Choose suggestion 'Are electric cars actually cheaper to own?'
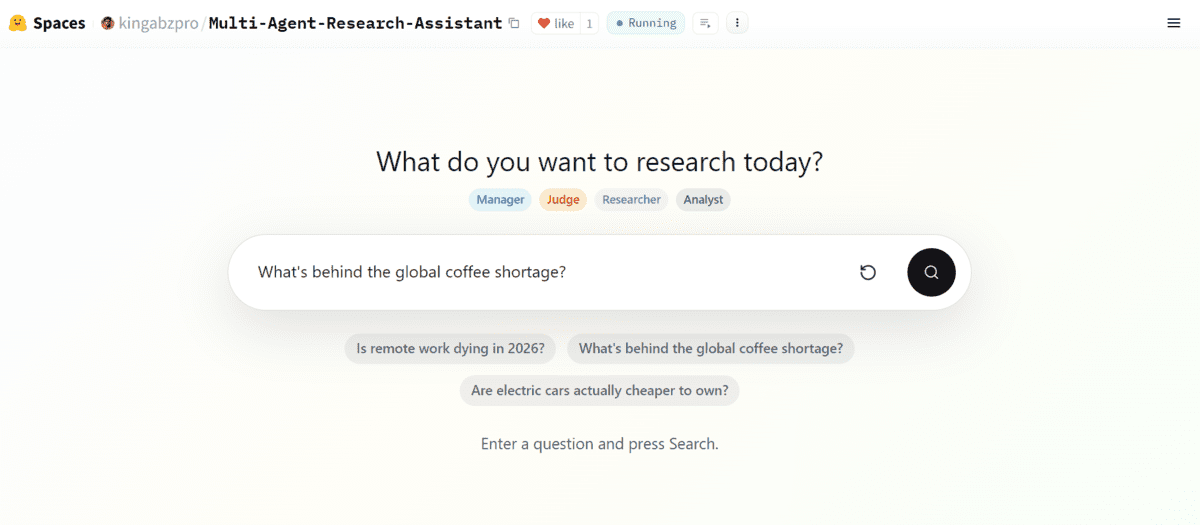The image size is (1200, 525). pyautogui.click(x=600, y=391)
